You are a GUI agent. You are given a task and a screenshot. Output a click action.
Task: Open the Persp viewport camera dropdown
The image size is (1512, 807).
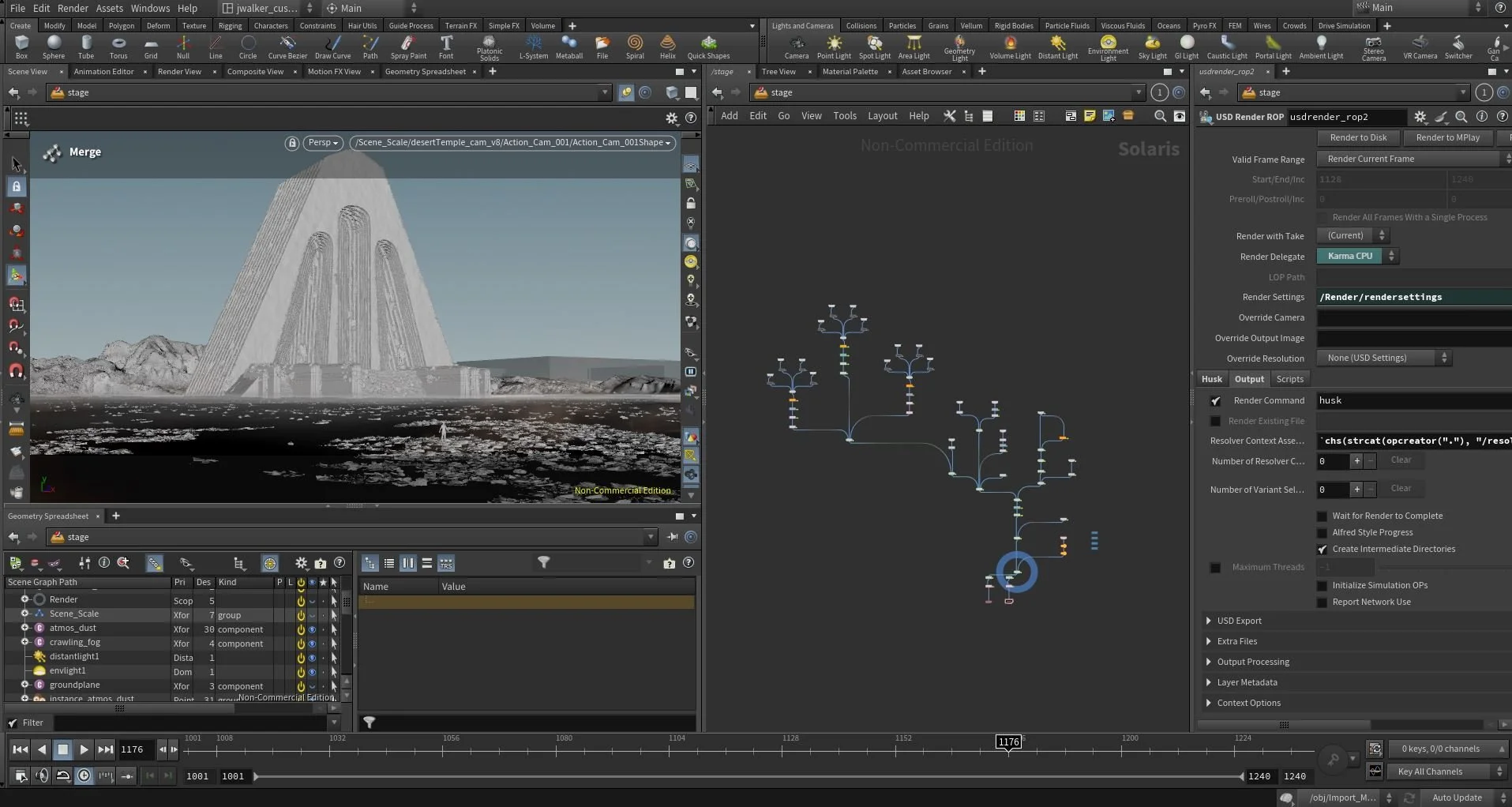tap(324, 143)
